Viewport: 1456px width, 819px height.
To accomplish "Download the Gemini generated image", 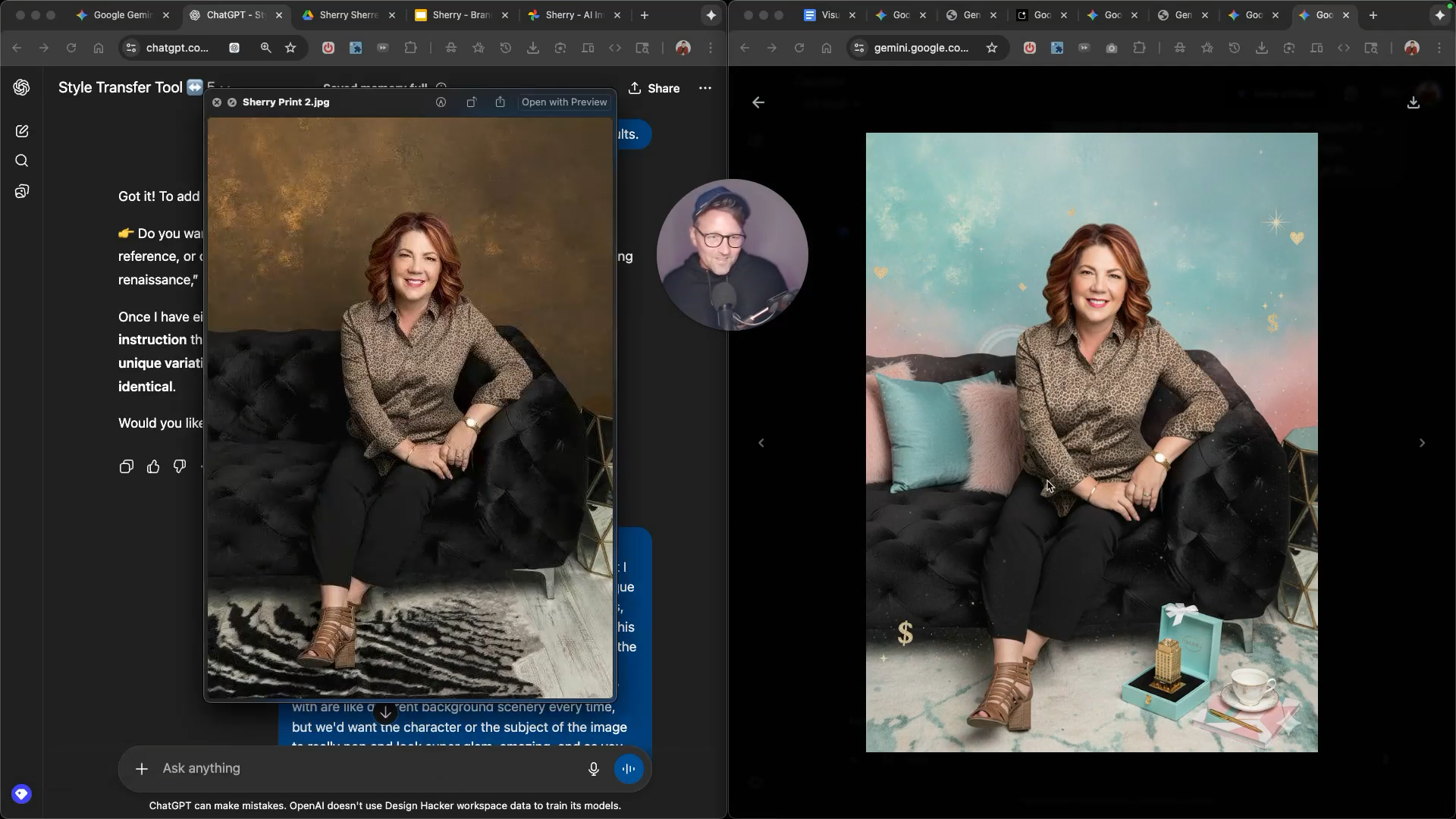I will point(1413,102).
